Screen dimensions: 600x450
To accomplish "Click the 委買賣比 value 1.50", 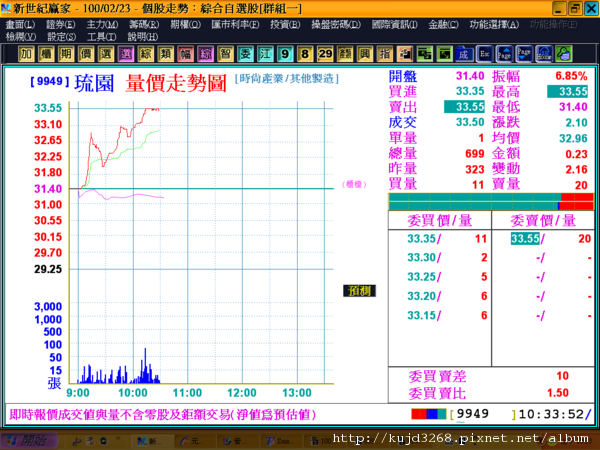I will (558, 393).
